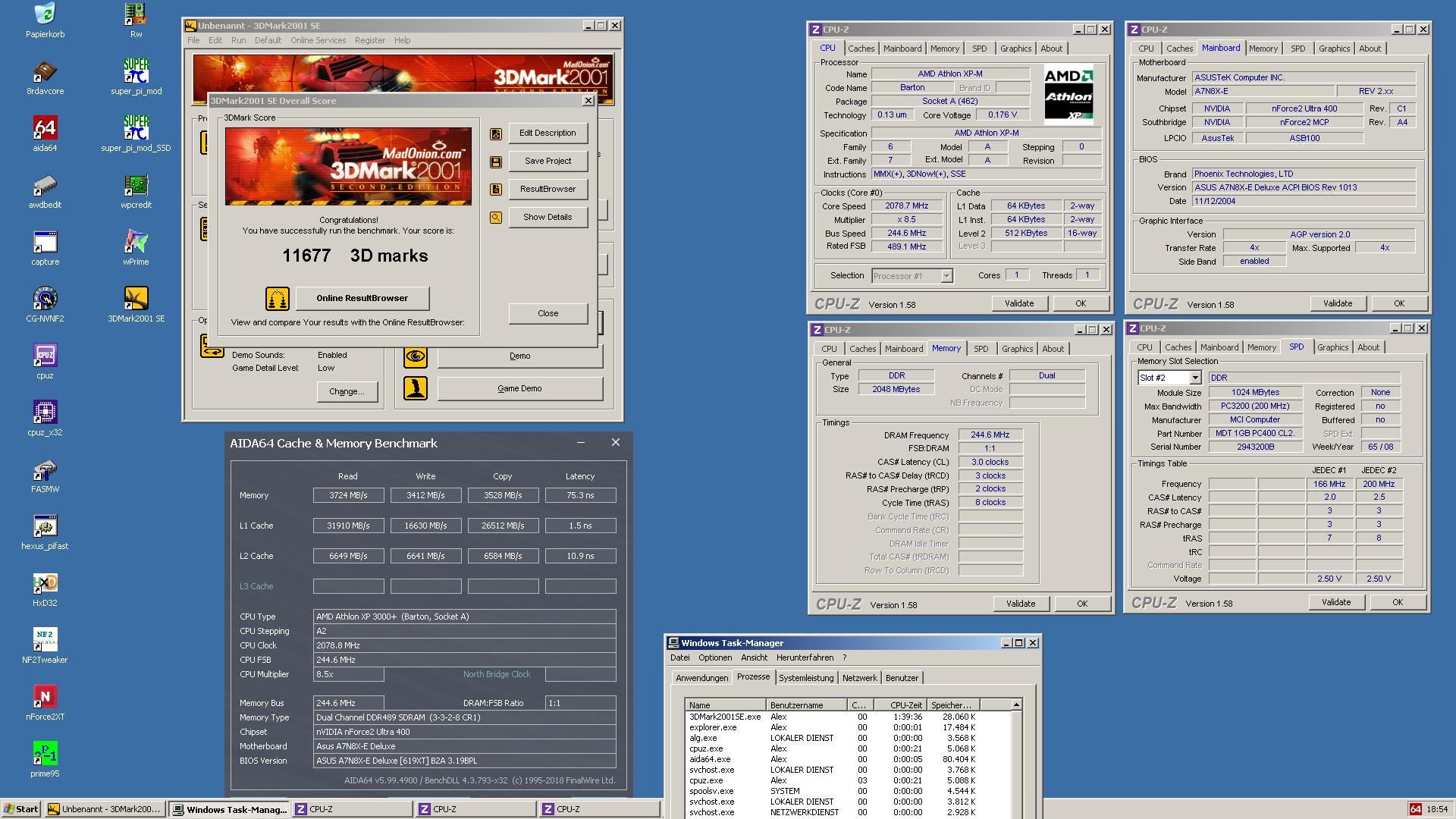Click the Name column header in Task-Manager
This screenshot has width=1456, height=819.
tap(726, 705)
